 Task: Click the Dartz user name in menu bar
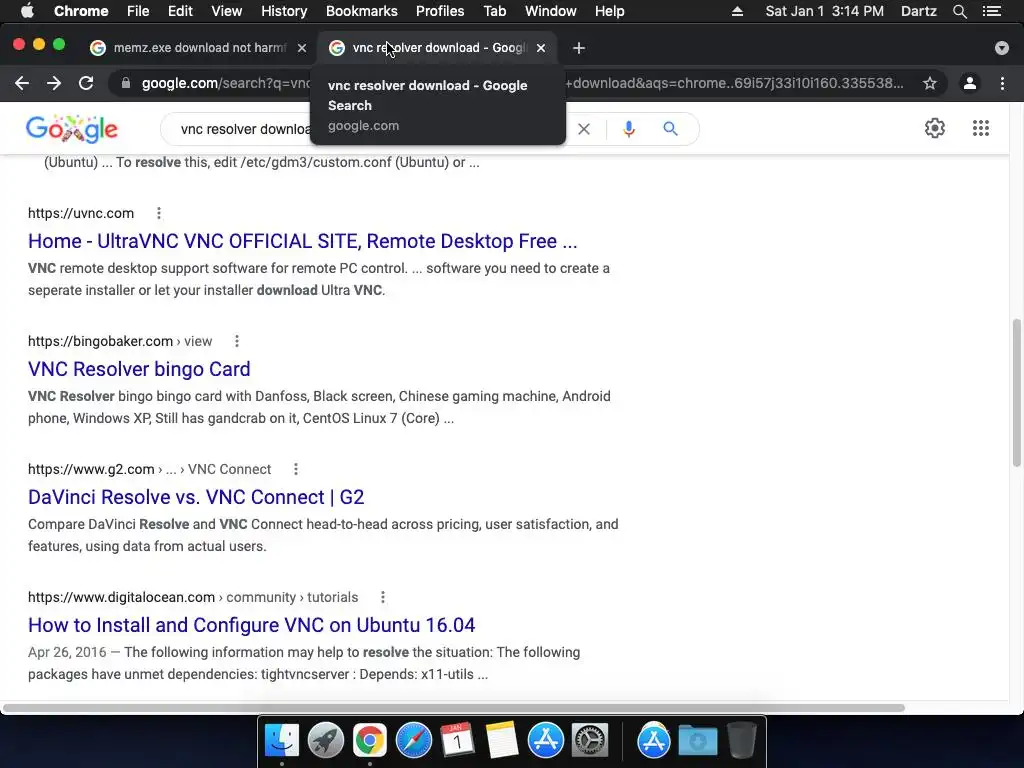click(x=919, y=11)
